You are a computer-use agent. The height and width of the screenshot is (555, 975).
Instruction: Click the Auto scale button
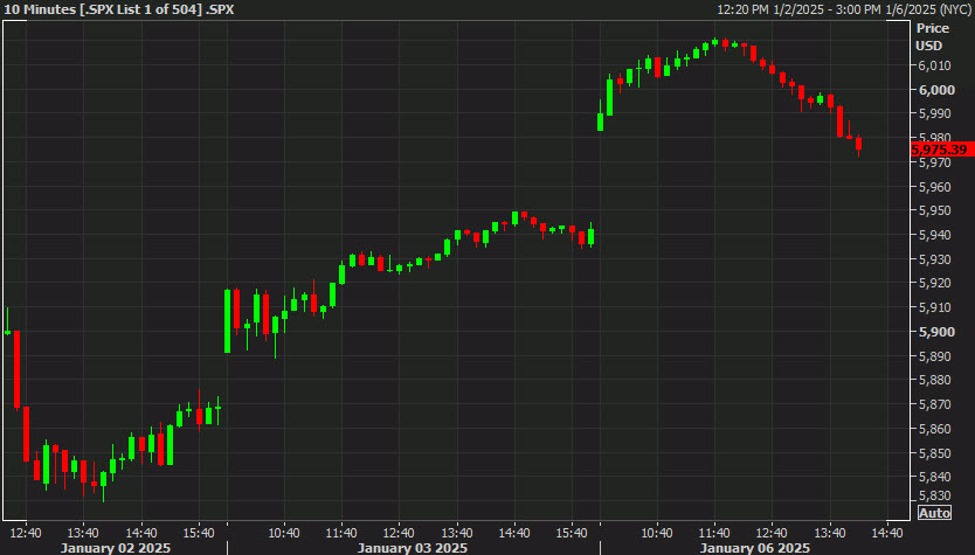pyautogui.click(x=934, y=513)
